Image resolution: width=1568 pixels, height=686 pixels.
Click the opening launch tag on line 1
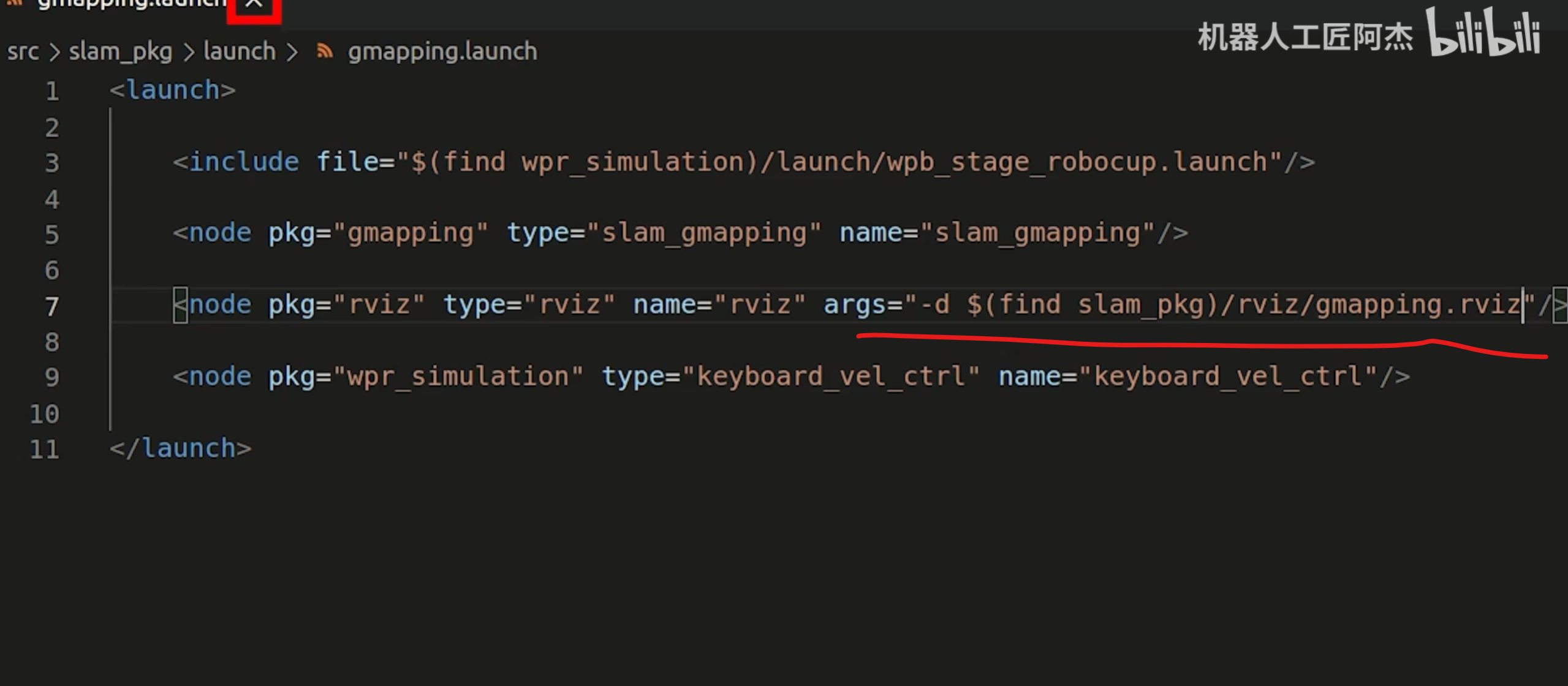click(x=173, y=91)
